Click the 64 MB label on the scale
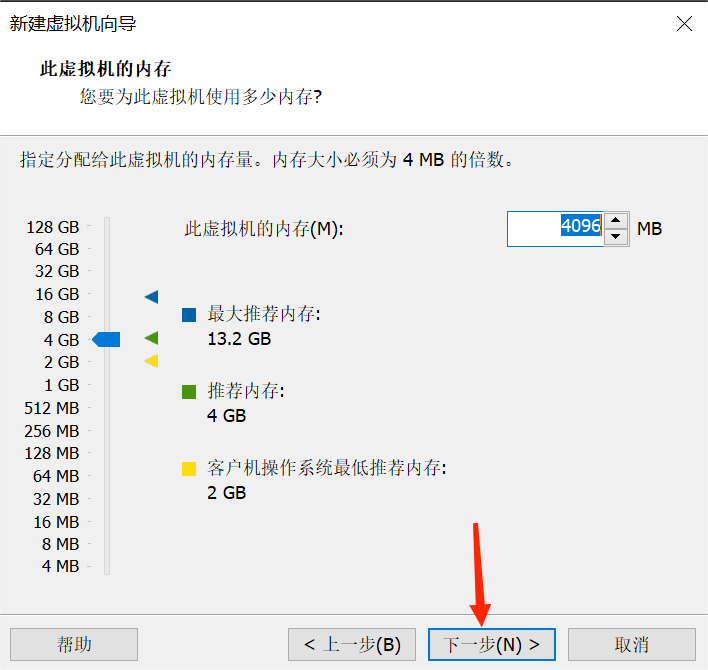Screen dimensions: 708x670 [56, 476]
